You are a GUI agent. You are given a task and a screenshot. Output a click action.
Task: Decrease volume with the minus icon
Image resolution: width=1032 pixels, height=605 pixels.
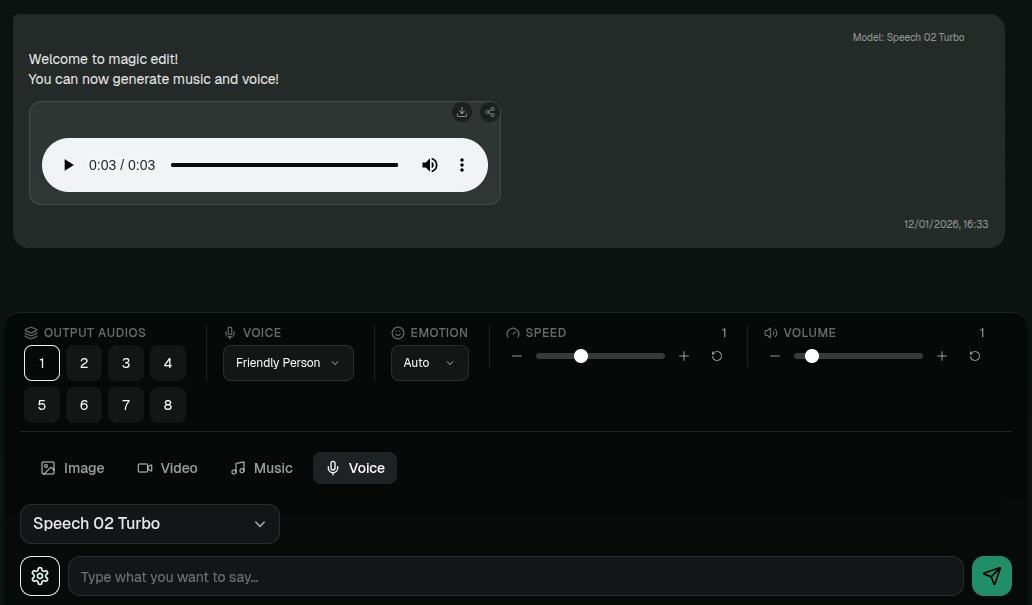(x=775, y=356)
